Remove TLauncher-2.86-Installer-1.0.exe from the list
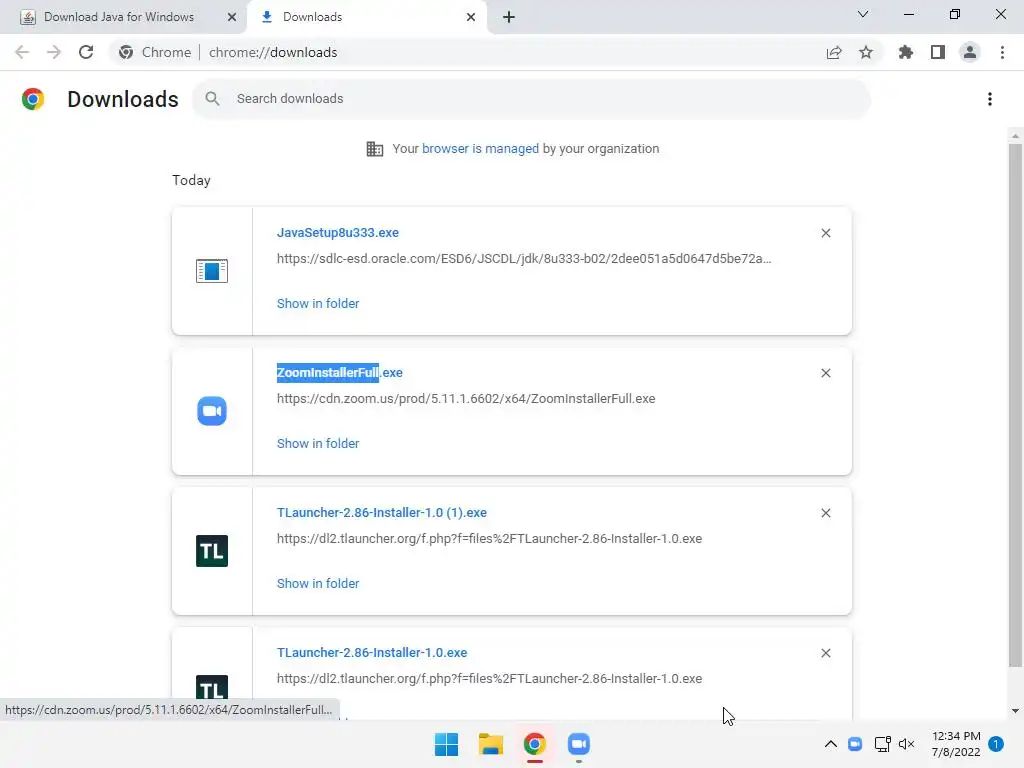Image resolution: width=1024 pixels, height=768 pixels. click(x=826, y=653)
